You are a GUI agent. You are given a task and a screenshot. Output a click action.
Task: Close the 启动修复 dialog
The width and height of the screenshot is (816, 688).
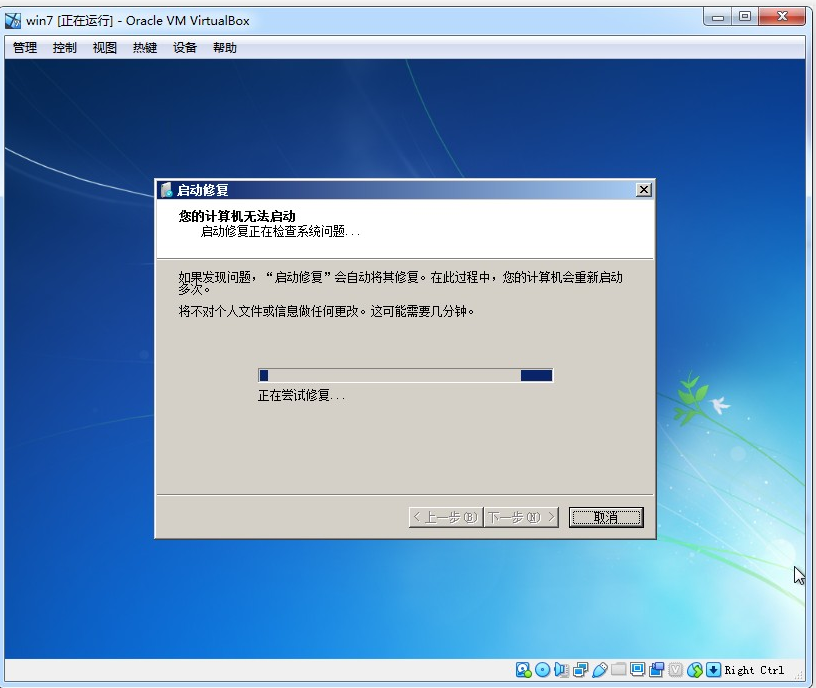pos(644,189)
